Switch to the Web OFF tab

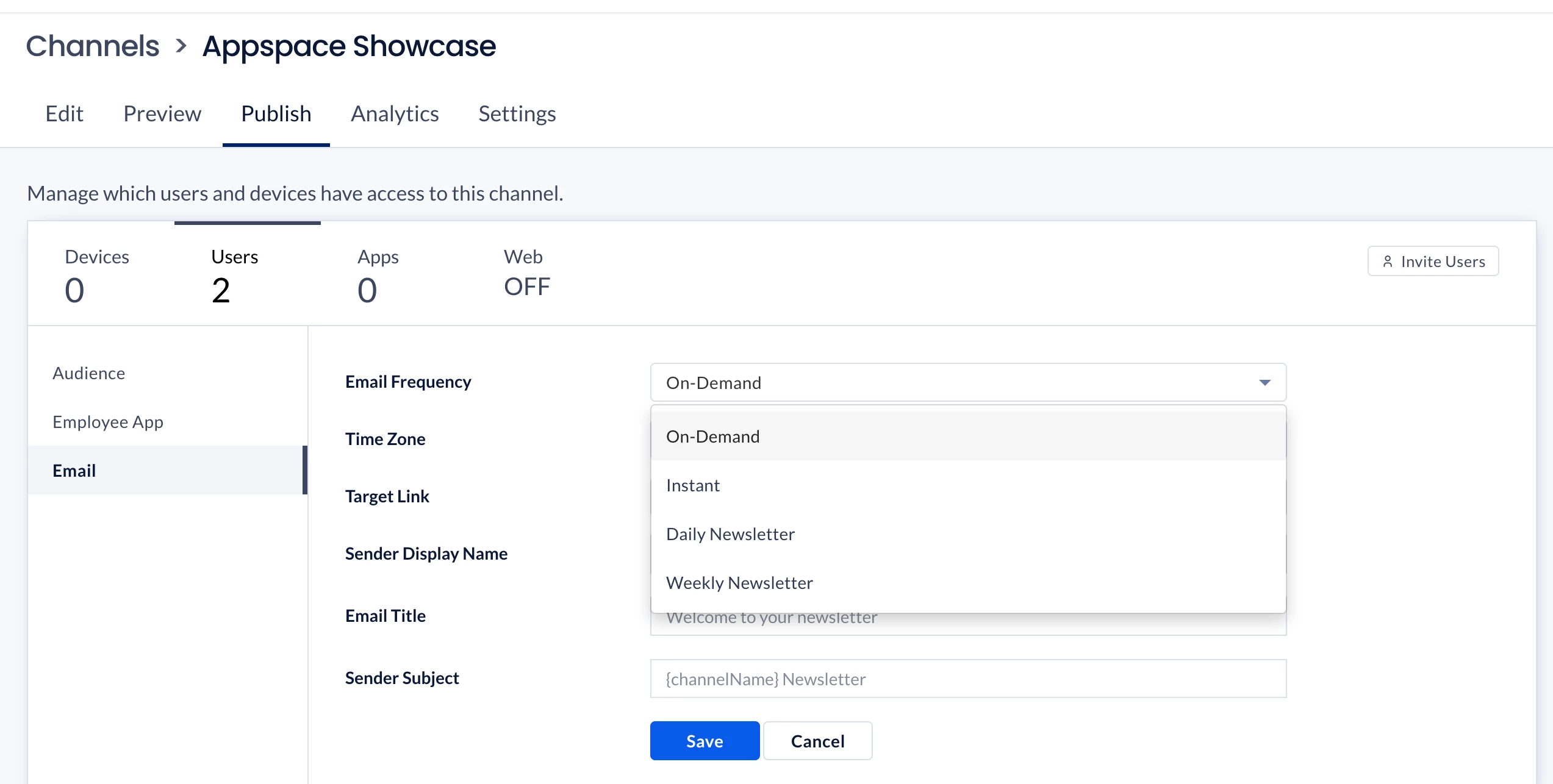pyautogui.click(x=526, y=274)
